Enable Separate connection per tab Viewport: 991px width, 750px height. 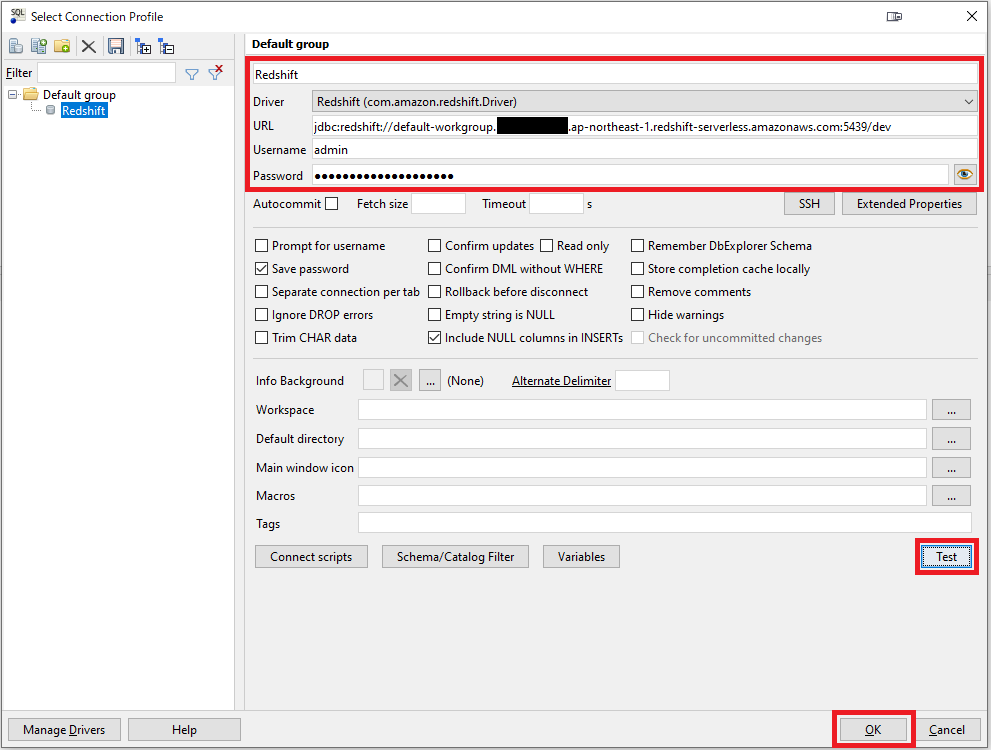coord(261,291)
